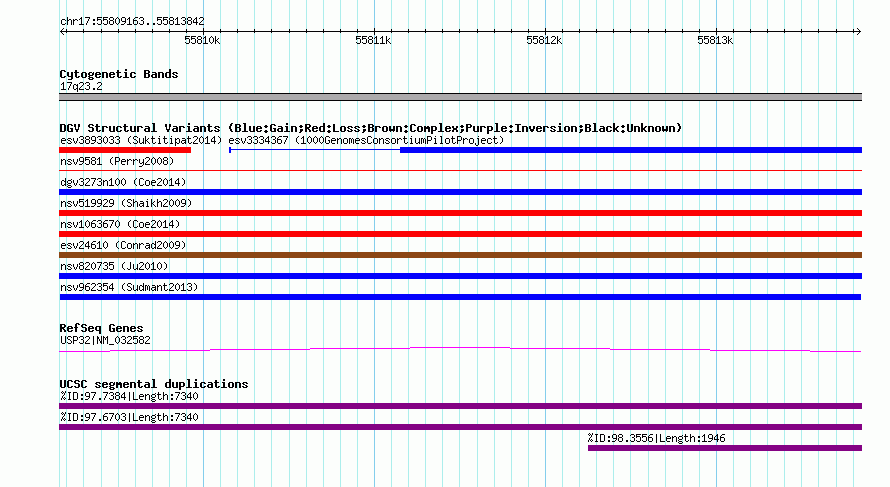
Task: Click the %ID:97.7384|Length:7340 label
Action: [129, 396]
